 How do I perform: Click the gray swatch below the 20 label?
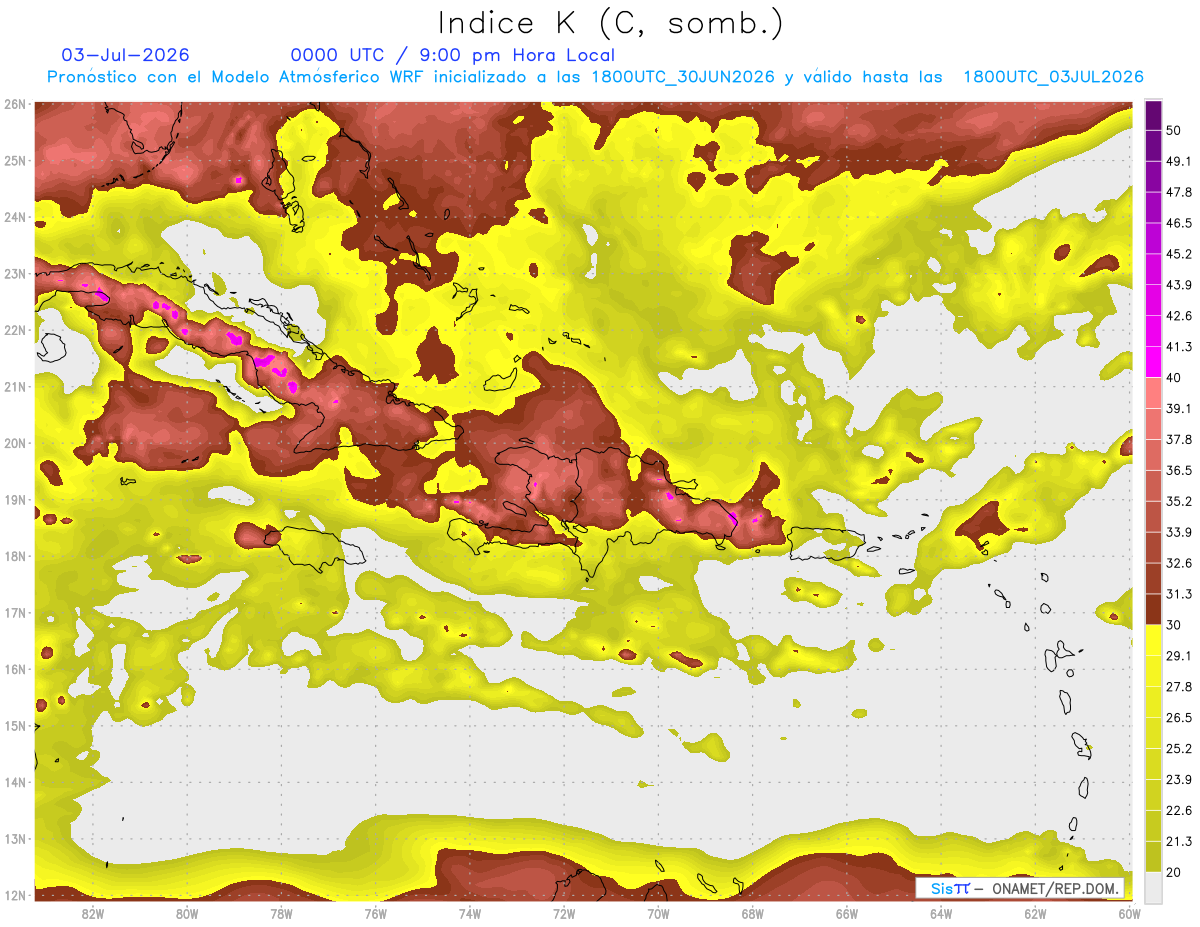1153,886
